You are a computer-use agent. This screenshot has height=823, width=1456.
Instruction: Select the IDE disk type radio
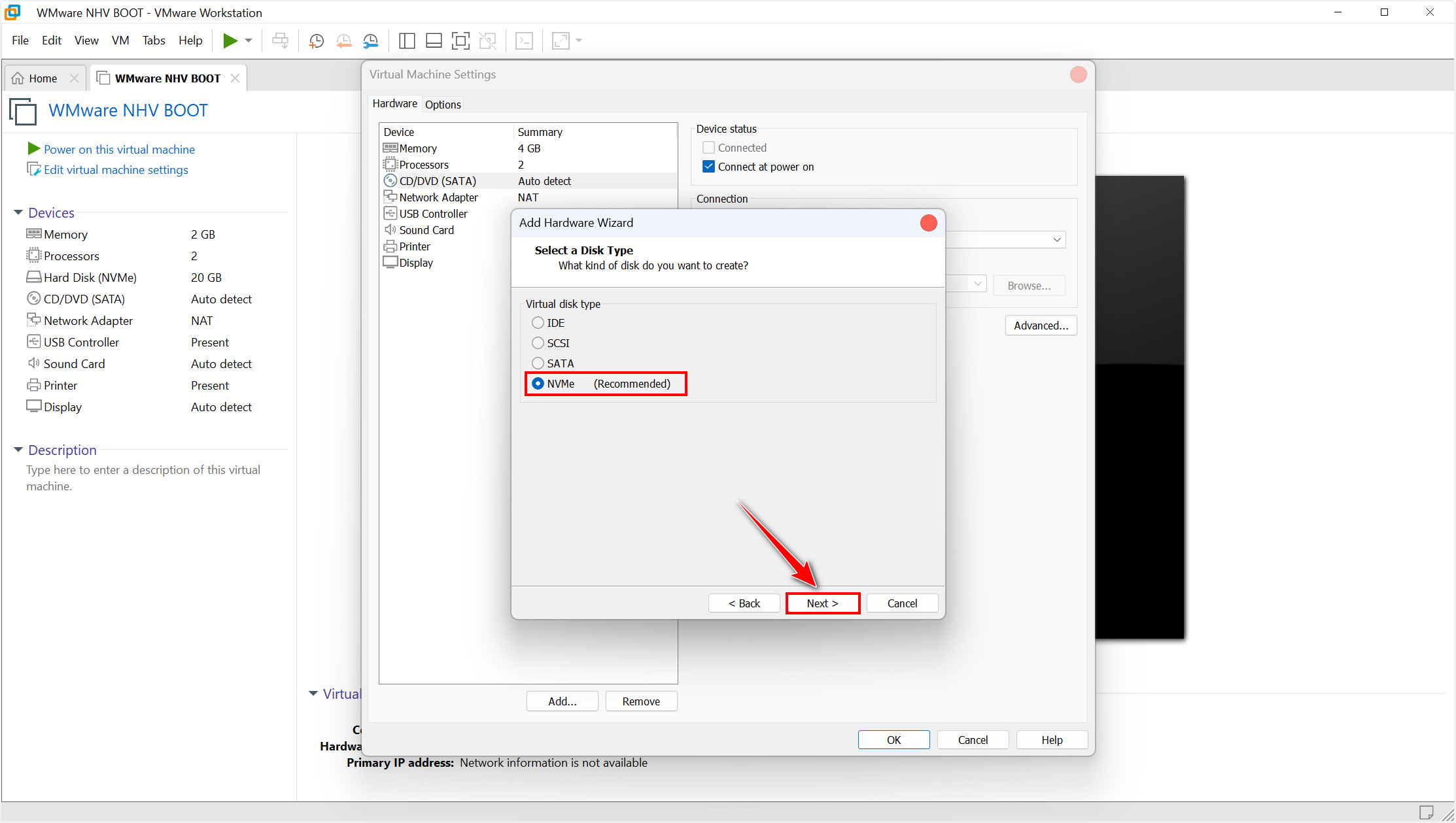click(538, 323)
